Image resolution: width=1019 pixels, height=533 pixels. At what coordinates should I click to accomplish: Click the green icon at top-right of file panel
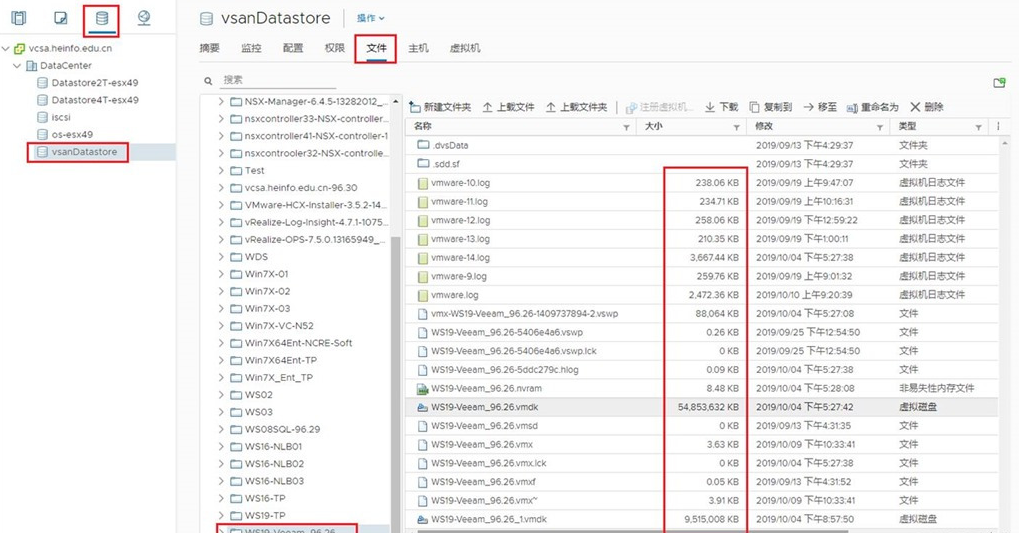[998, 83]
